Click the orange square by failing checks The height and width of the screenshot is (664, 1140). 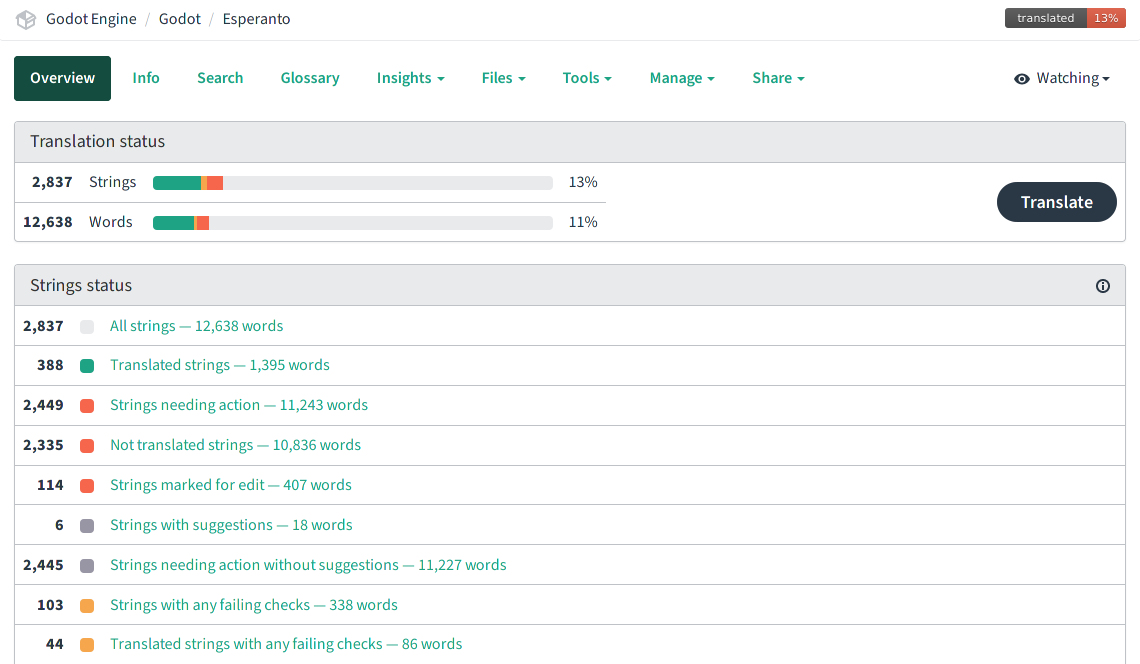[87, 606]
